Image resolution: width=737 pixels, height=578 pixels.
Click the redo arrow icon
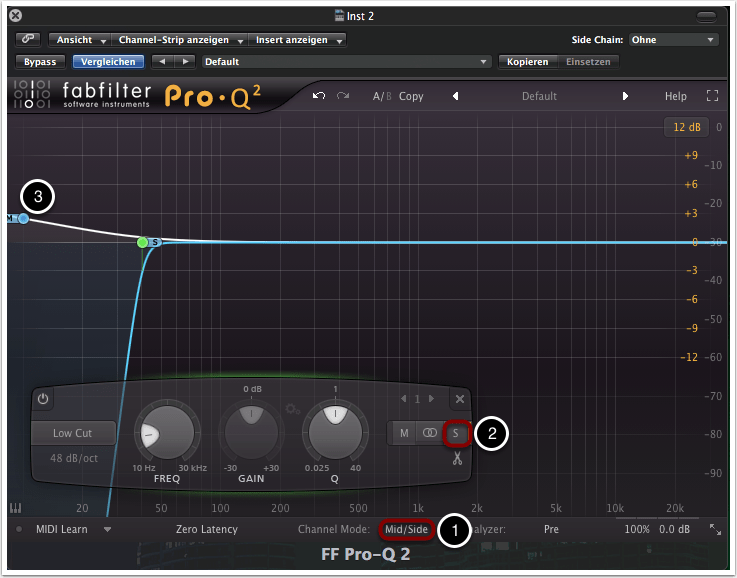coord(343,96)
